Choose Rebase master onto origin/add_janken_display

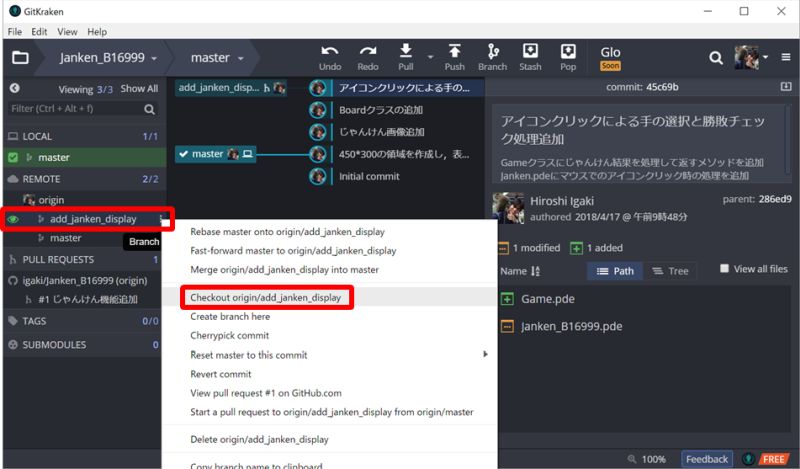[287, 232]
